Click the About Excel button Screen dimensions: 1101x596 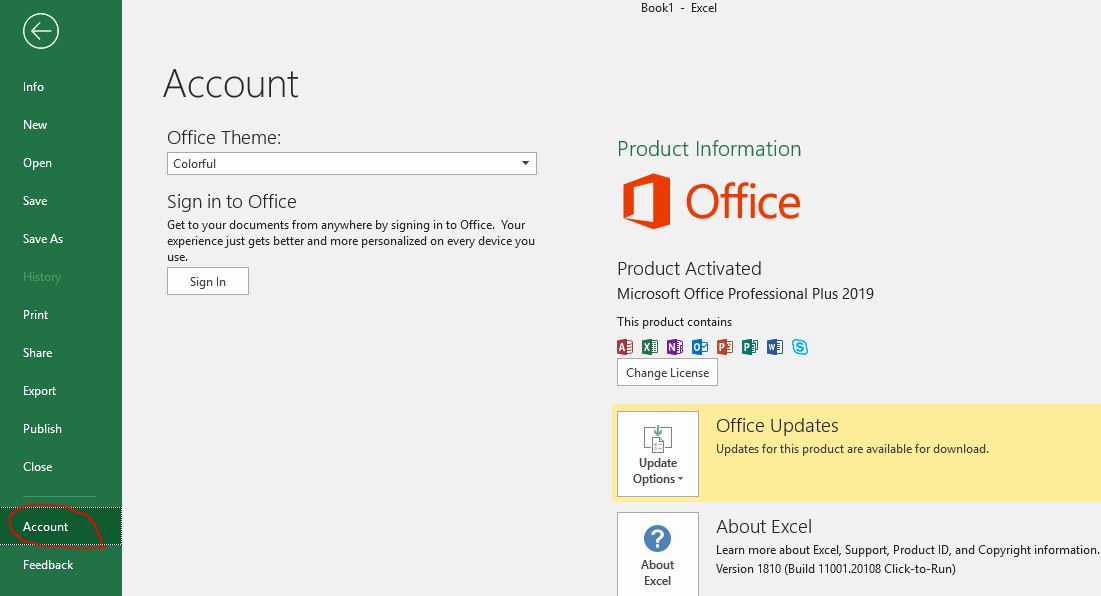pyautogui.click(x=658, y=555)
